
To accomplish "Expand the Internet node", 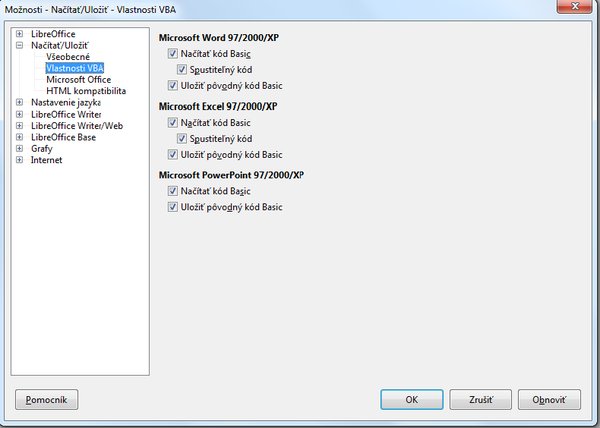I will pyautogui.click(x=20, y=160).
